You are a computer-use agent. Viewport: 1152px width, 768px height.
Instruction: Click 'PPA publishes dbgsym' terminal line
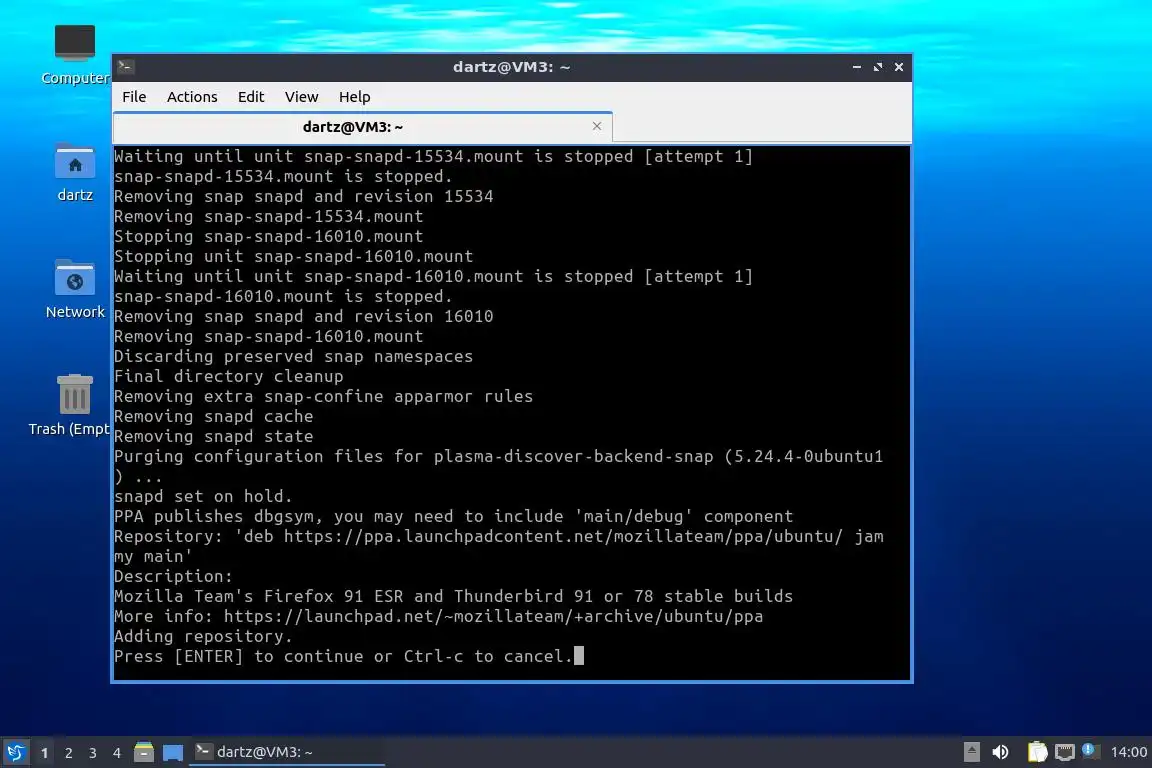point(453,516)
